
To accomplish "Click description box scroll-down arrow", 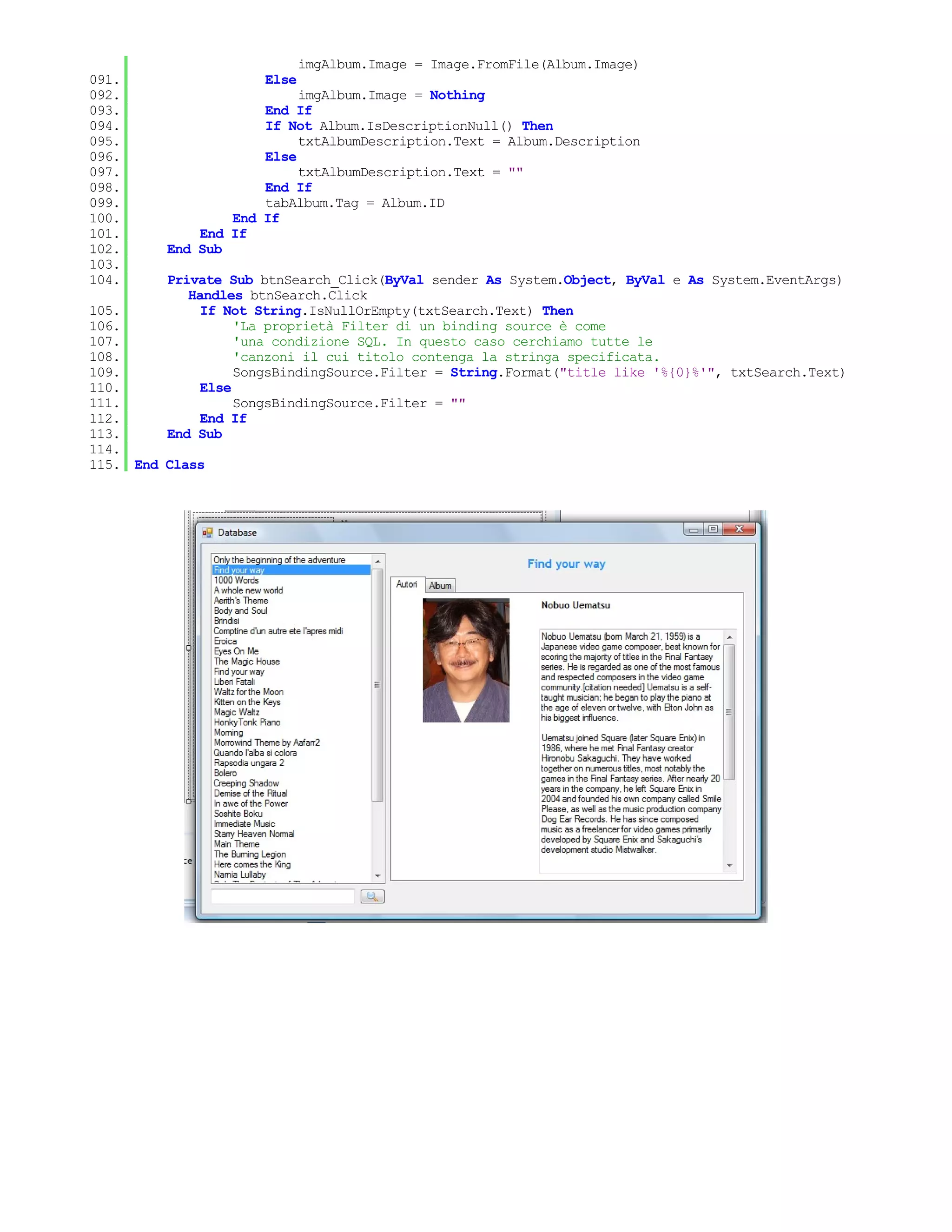I will 729,865.
